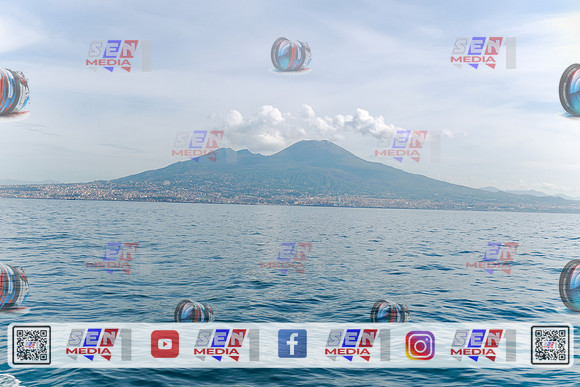580x387 pixels.
Task: Click the YouTube icon in the banner
Action: click(165, 344)
